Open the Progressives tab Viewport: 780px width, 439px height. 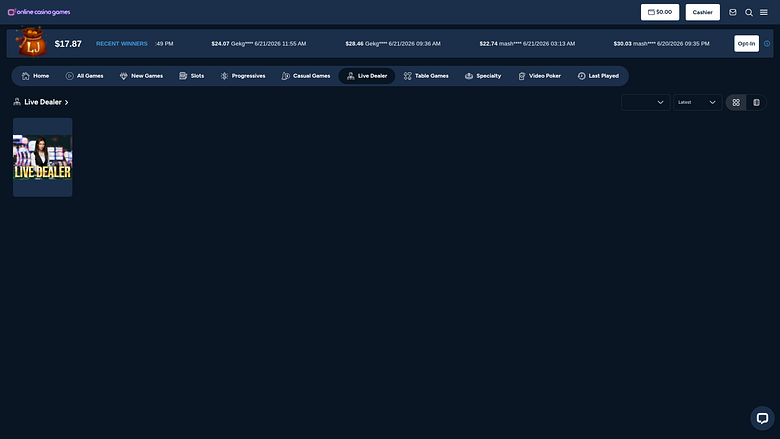tap(243, 76)
